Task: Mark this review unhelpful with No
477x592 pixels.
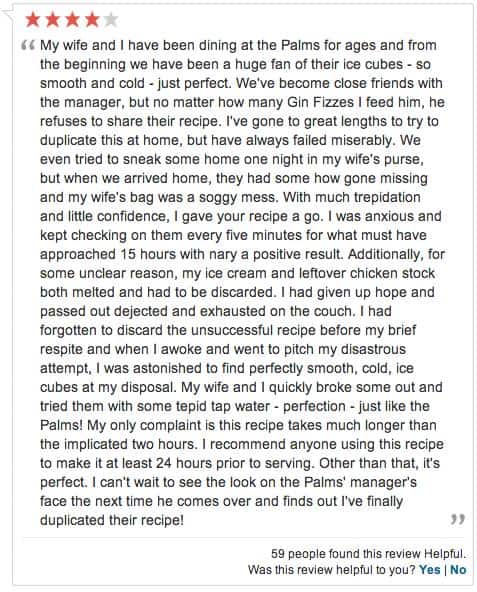Action: point(458,569)
